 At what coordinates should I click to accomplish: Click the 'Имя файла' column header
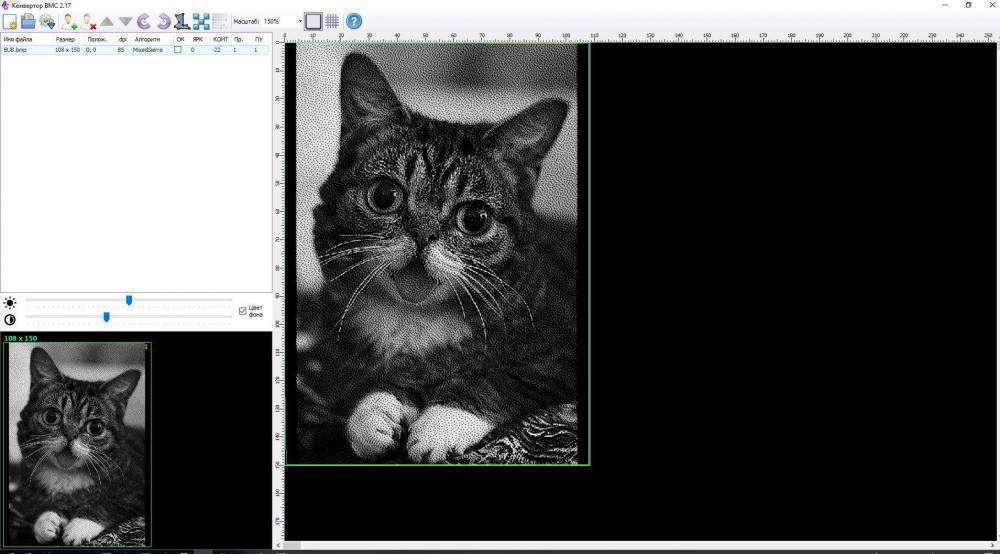coord(16,39)
